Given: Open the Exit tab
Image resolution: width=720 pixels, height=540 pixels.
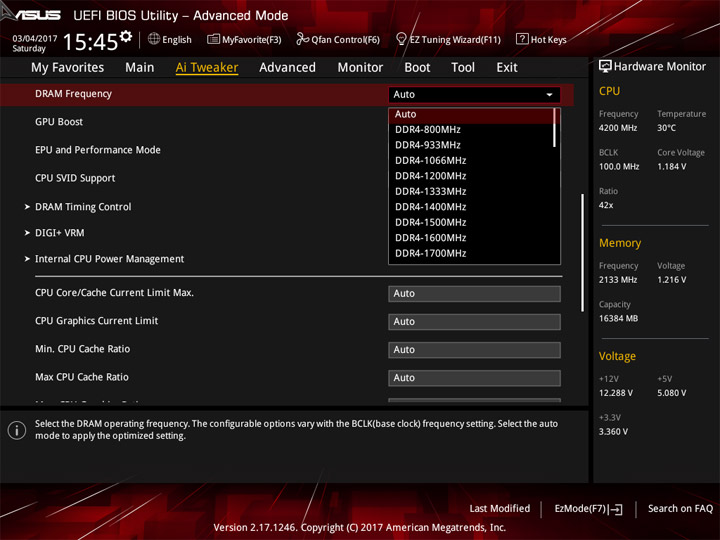Looking at the screenshot, I should (506, 68).
